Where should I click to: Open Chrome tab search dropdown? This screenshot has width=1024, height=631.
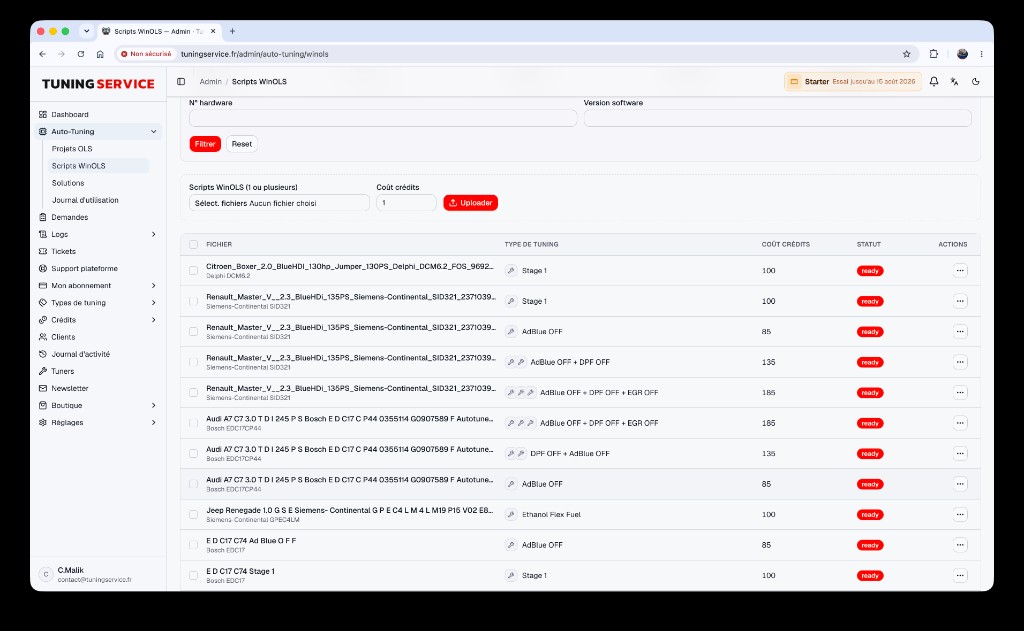click(x=86, y=31)
